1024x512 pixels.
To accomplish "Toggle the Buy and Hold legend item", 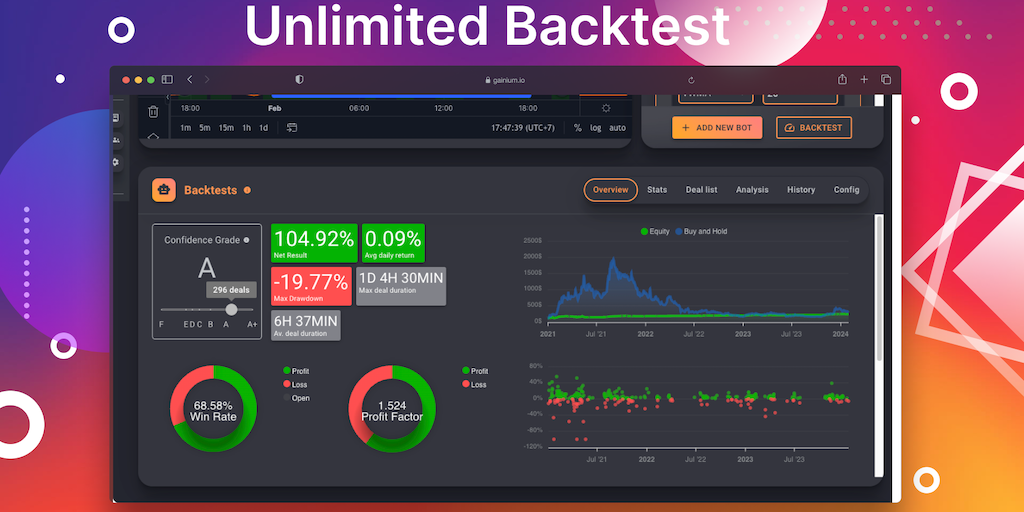I will point(701,231).
